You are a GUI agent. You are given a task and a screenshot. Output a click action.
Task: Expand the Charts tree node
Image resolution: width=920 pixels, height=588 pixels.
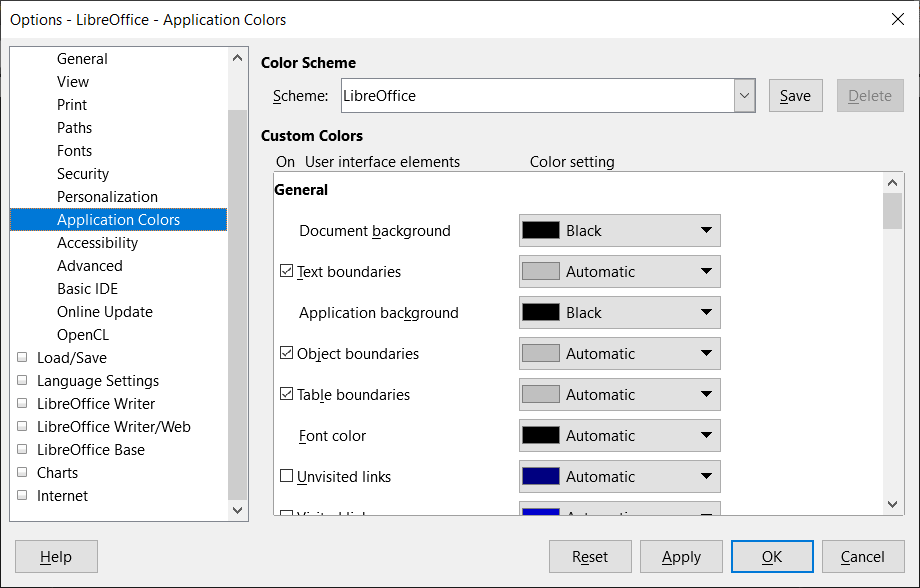pyautogui.click(x=22, y=472)
